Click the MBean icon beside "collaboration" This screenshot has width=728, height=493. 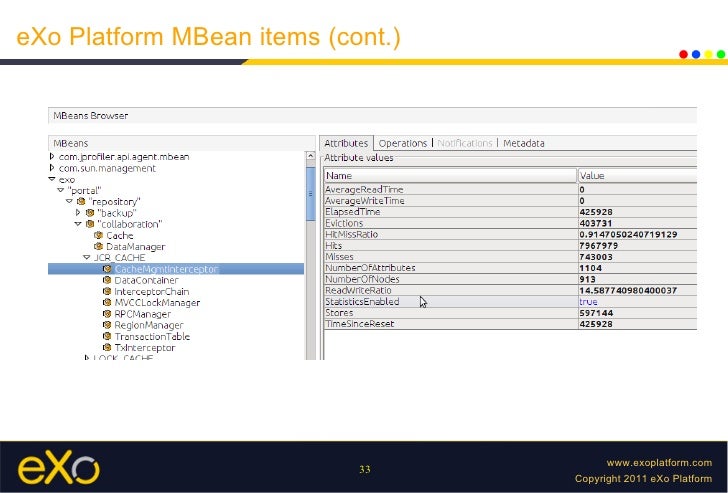pos(90,224)
